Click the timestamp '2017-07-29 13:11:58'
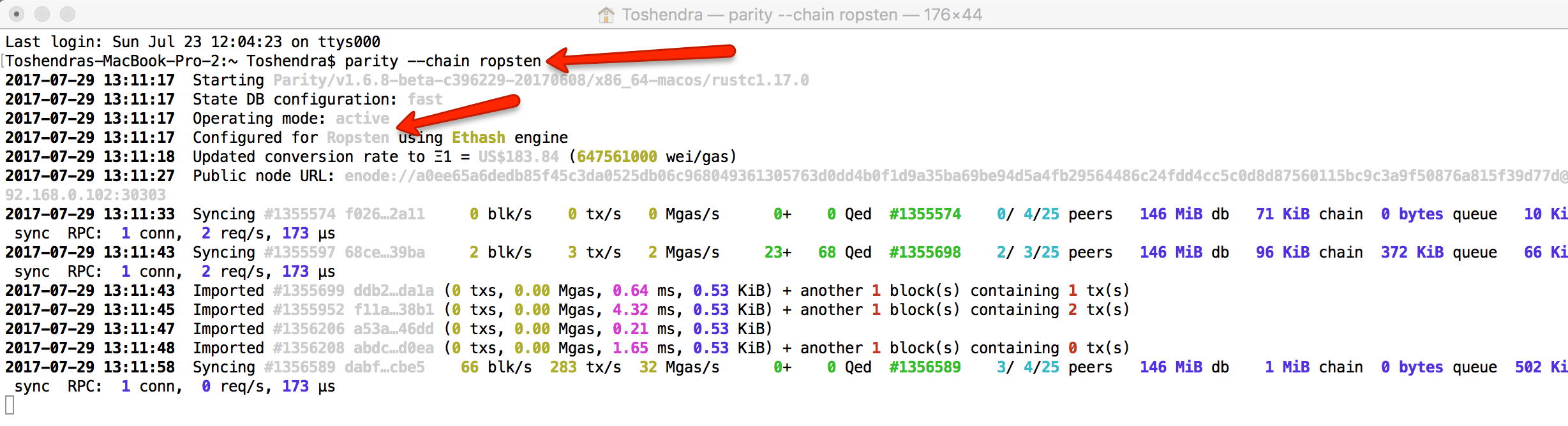Screen dimensions: 1568x426 click(x=90, y=367)
